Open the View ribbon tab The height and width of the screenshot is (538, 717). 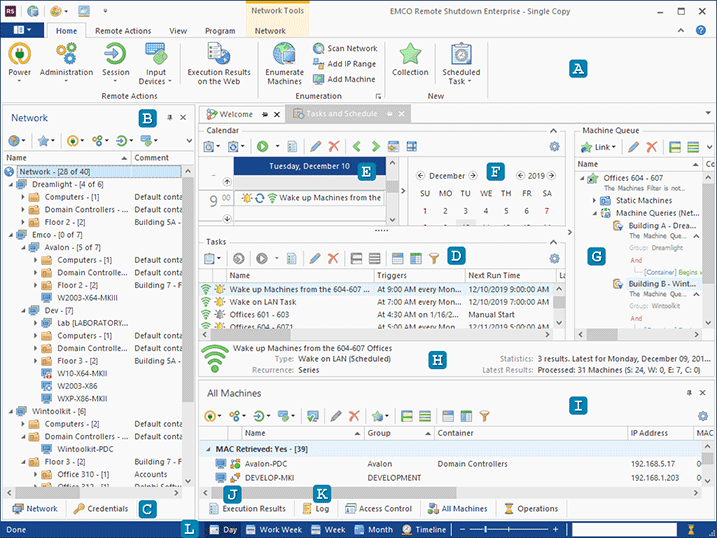[178, 31]
